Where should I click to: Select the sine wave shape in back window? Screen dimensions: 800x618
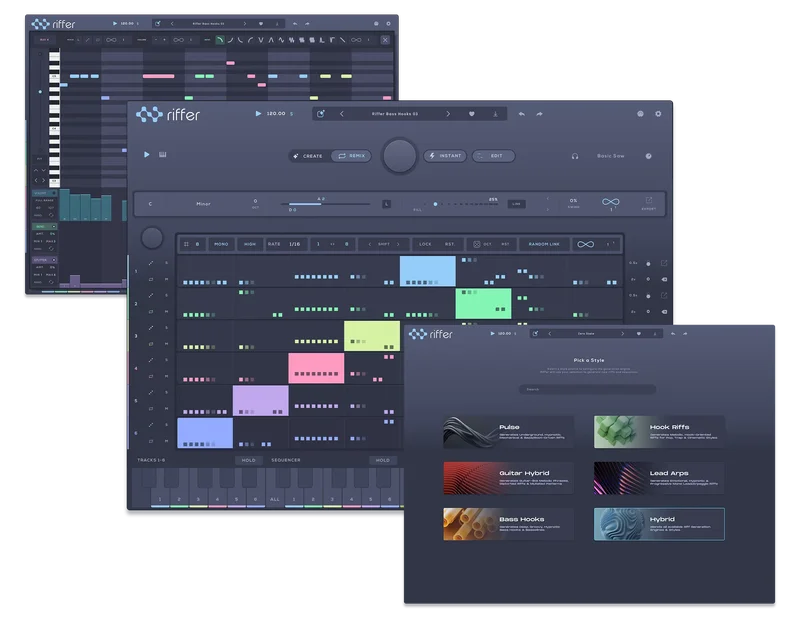point(281,40)
